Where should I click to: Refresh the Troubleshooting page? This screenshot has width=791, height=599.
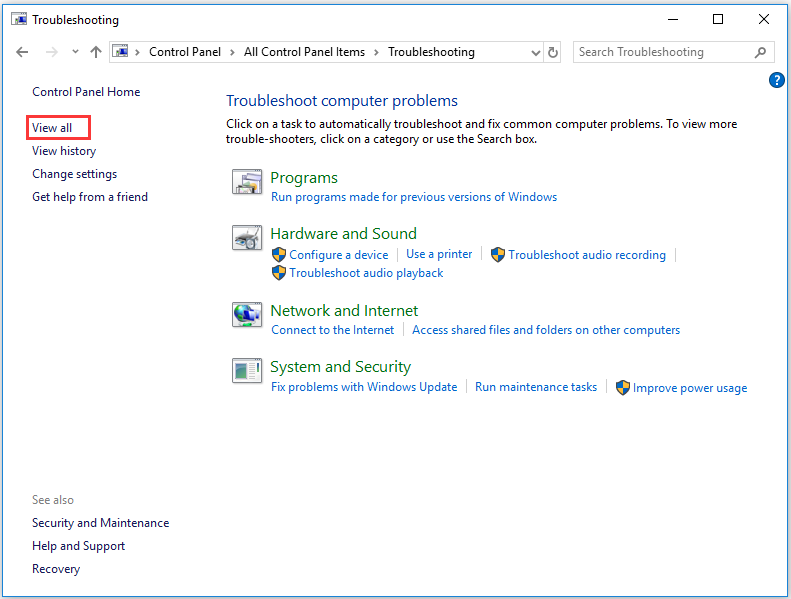coord(553,52)
